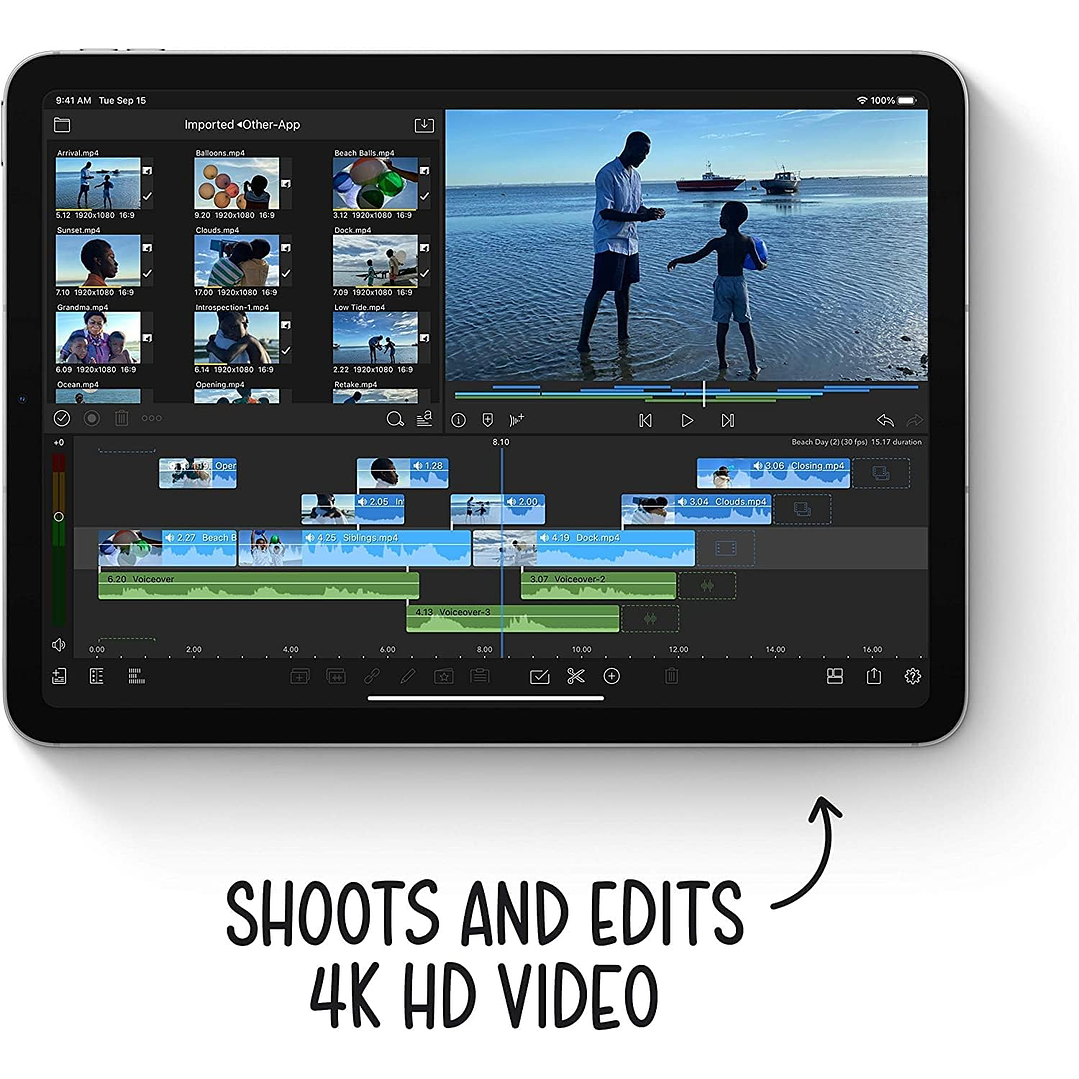Click the undo arrow
The width and height of the screenshot is (1079, 1079).
pyautogui.click(x=885, y=421)
